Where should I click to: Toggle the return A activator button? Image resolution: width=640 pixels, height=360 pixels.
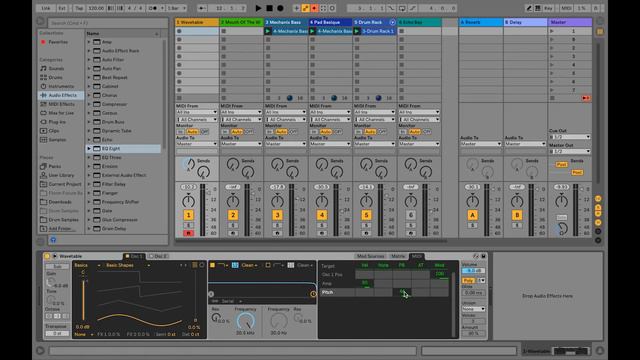click(x=472, y=215)
